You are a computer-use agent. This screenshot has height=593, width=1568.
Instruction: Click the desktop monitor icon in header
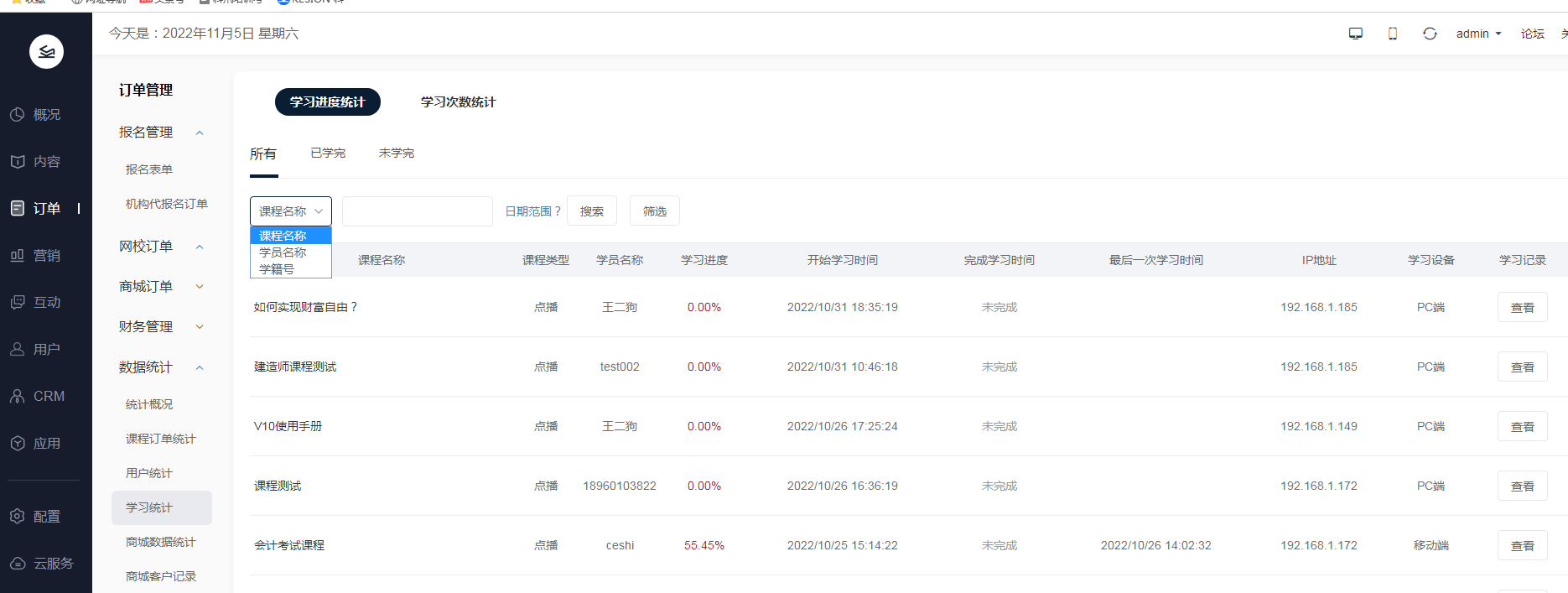1356,34
